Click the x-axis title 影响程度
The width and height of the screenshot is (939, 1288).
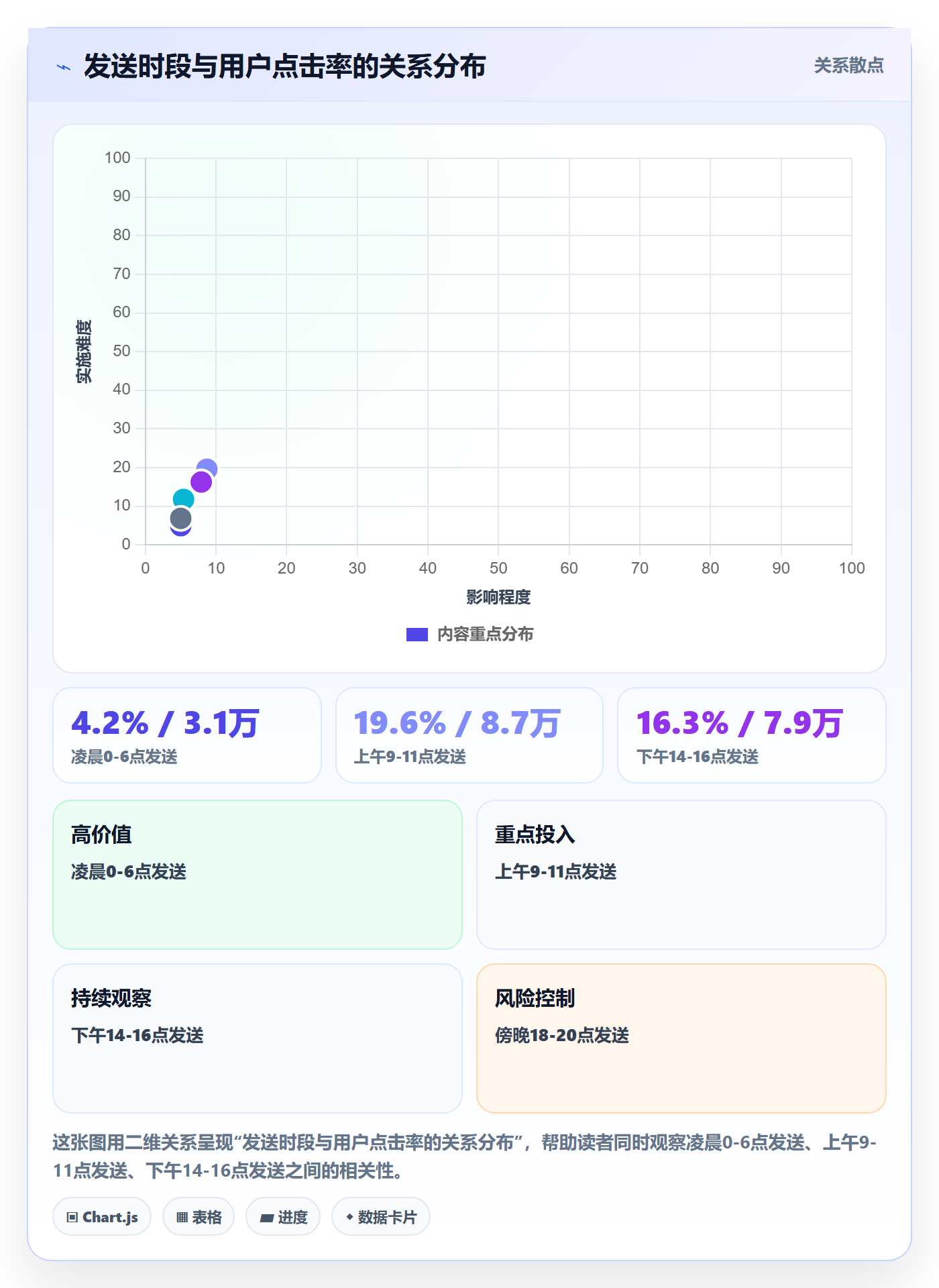tap(498, 597)
